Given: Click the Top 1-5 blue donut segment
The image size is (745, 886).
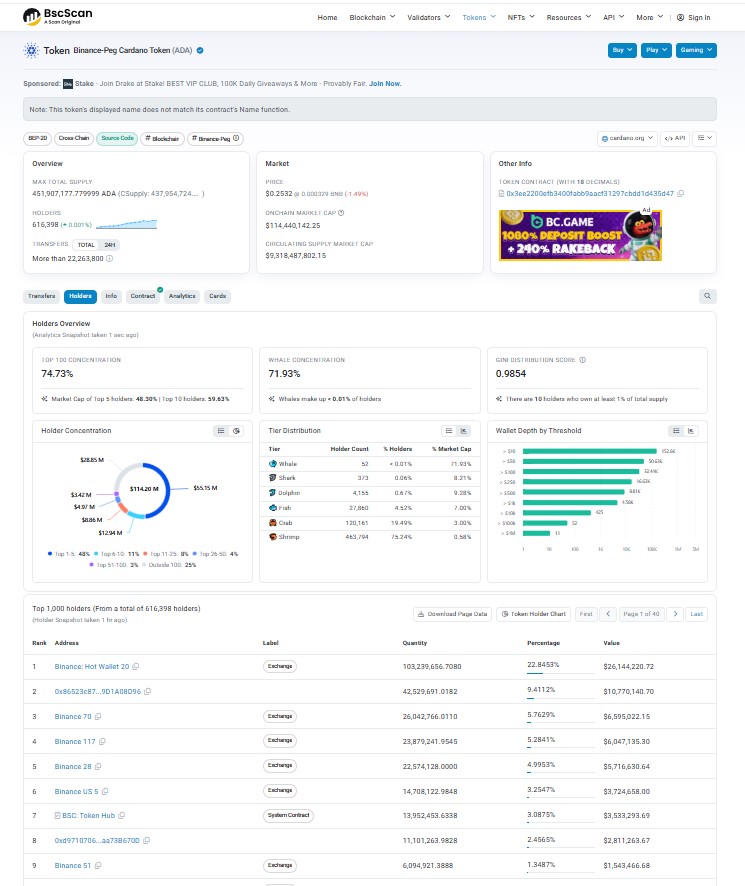Looking at the screenshot, I should [x=166, y=490].
